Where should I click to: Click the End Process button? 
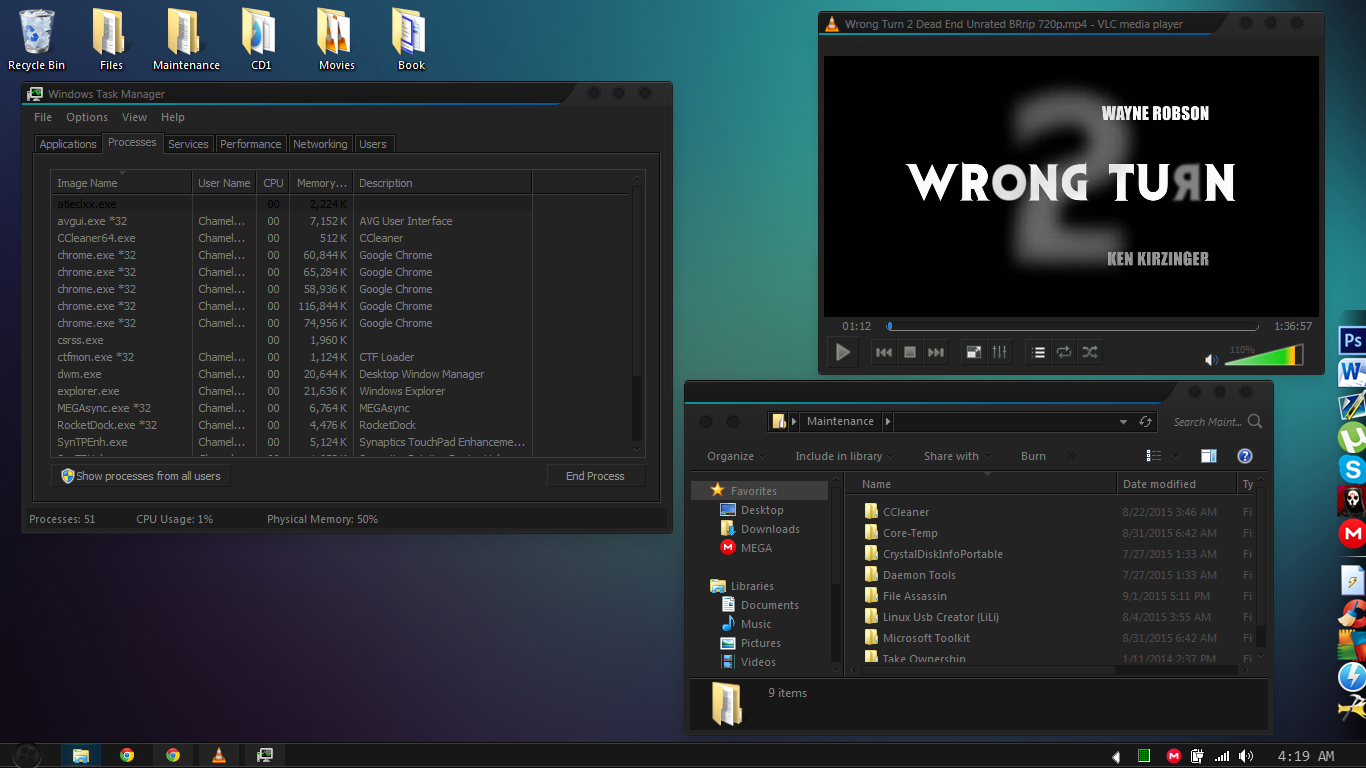tap(595, 476)
